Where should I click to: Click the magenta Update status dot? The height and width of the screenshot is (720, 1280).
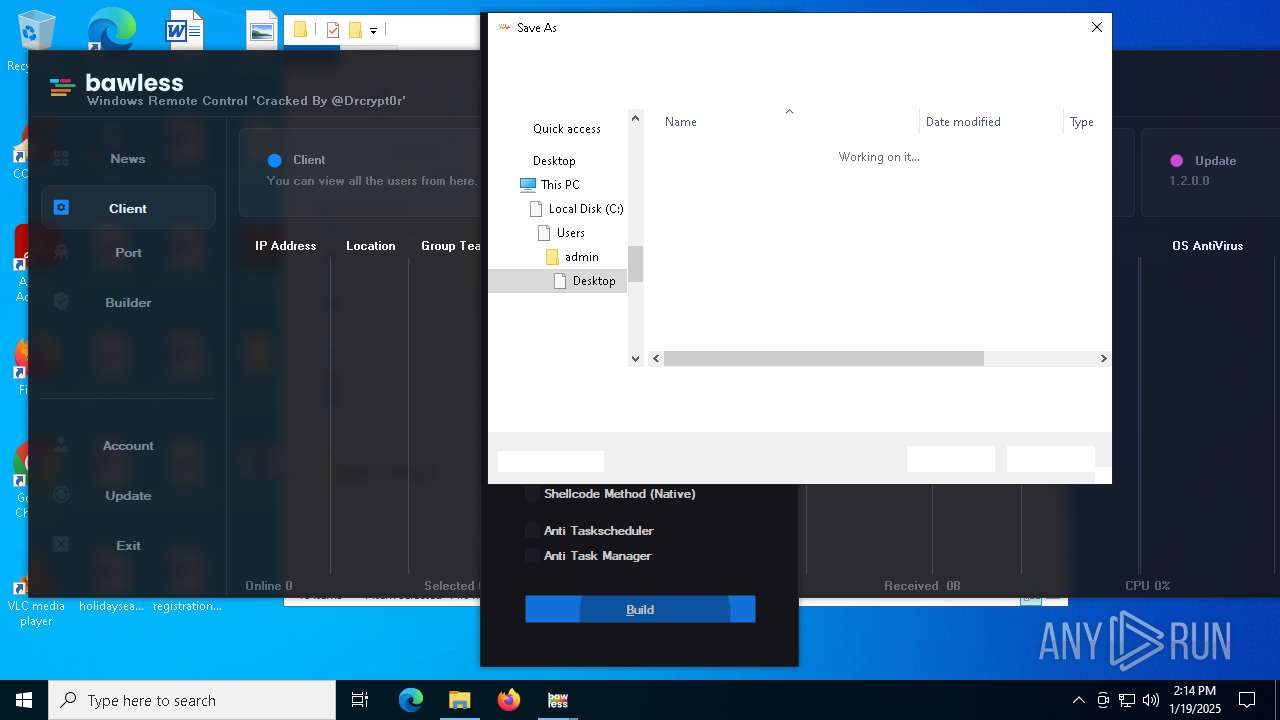point(1176,160)
